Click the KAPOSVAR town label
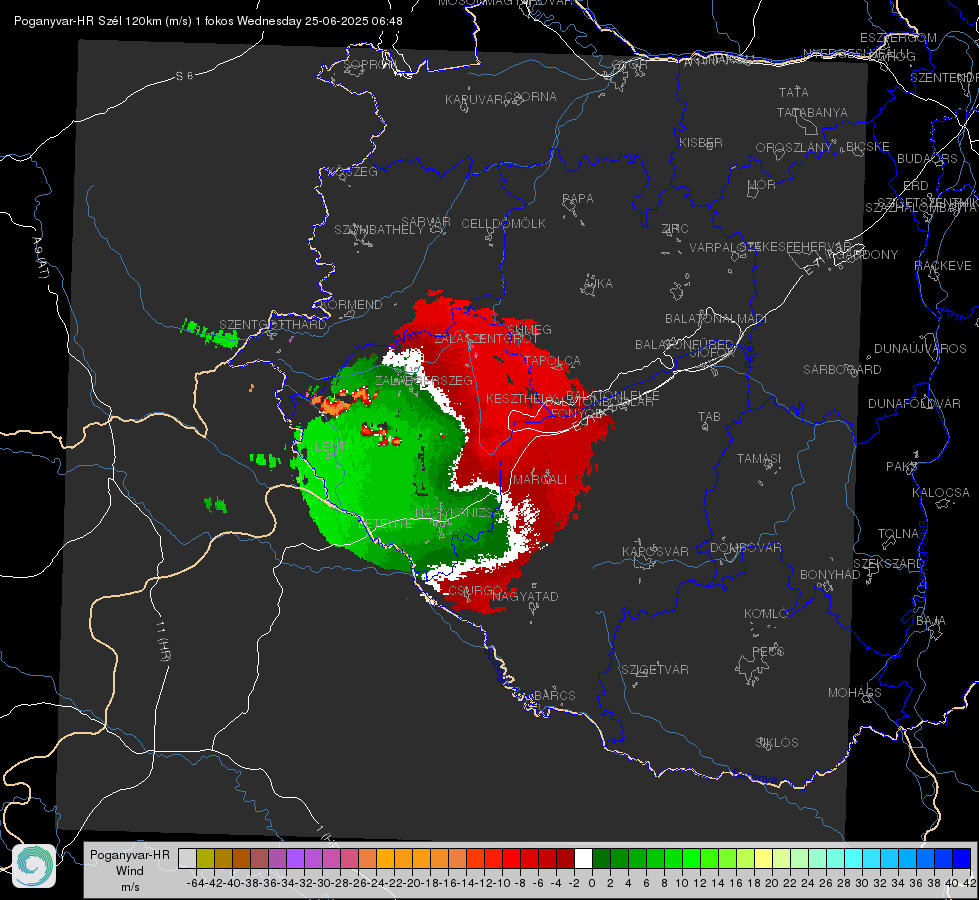 click(x=655, y=551)
